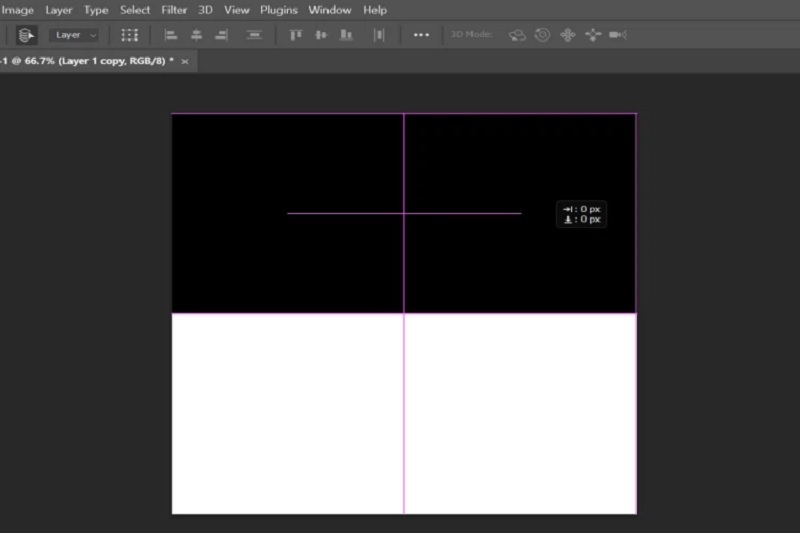Close the Layer 1 copy document tab
800x533 pixels.
click(185, 61)
